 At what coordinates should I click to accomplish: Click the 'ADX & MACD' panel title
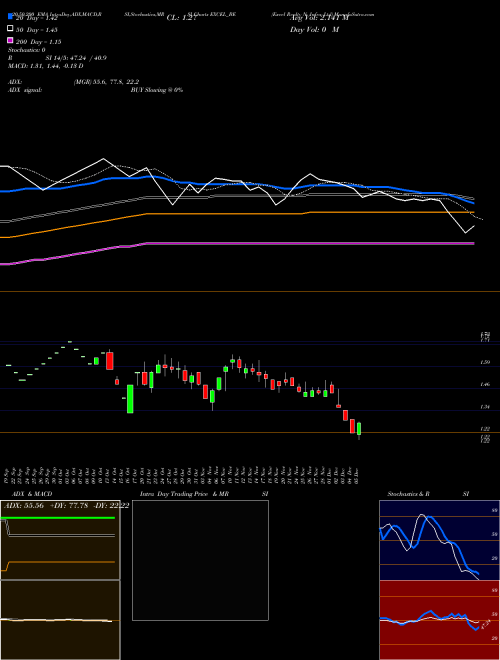pos(32,494)
